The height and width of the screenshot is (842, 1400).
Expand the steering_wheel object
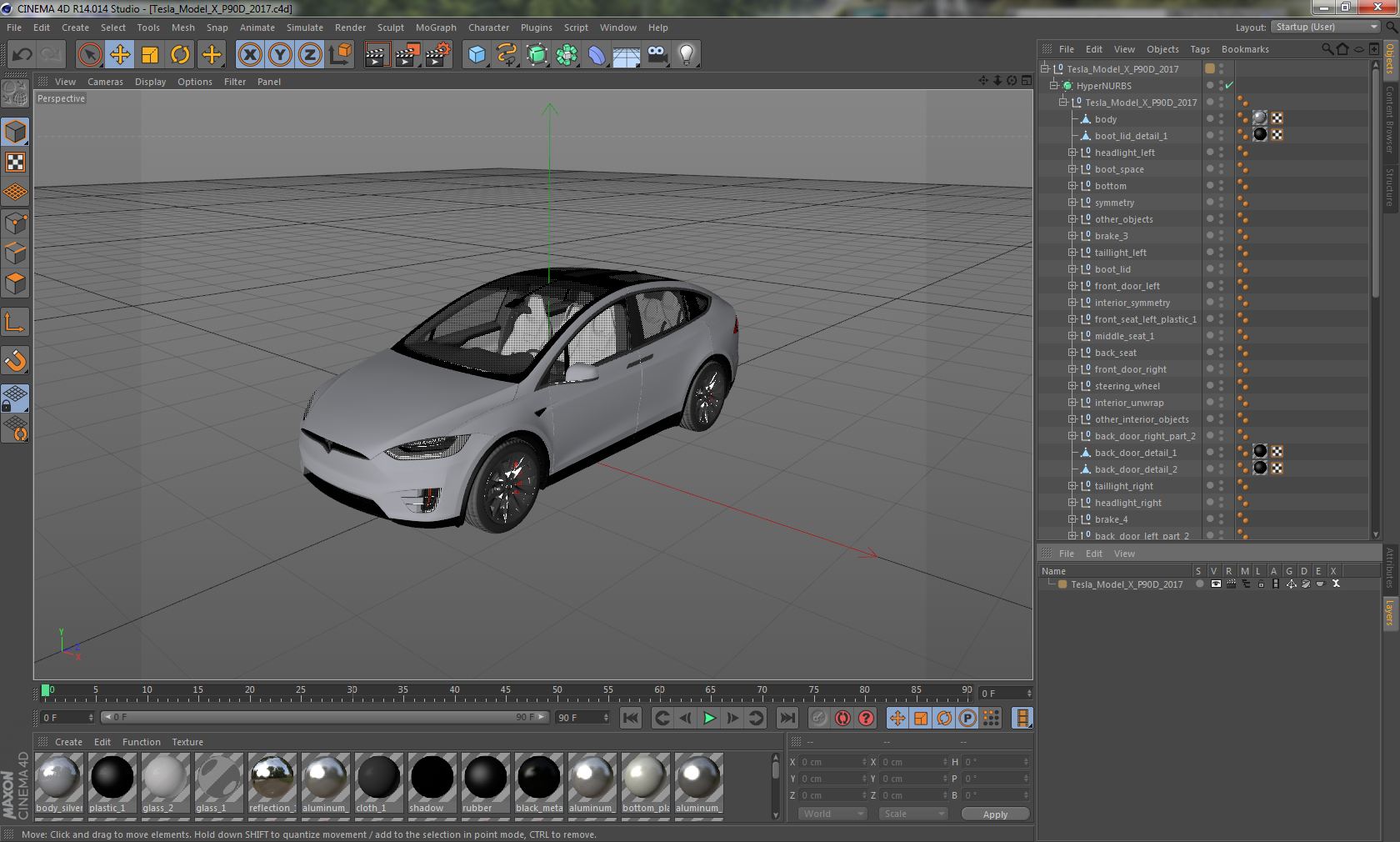[x=1072, y=386]
